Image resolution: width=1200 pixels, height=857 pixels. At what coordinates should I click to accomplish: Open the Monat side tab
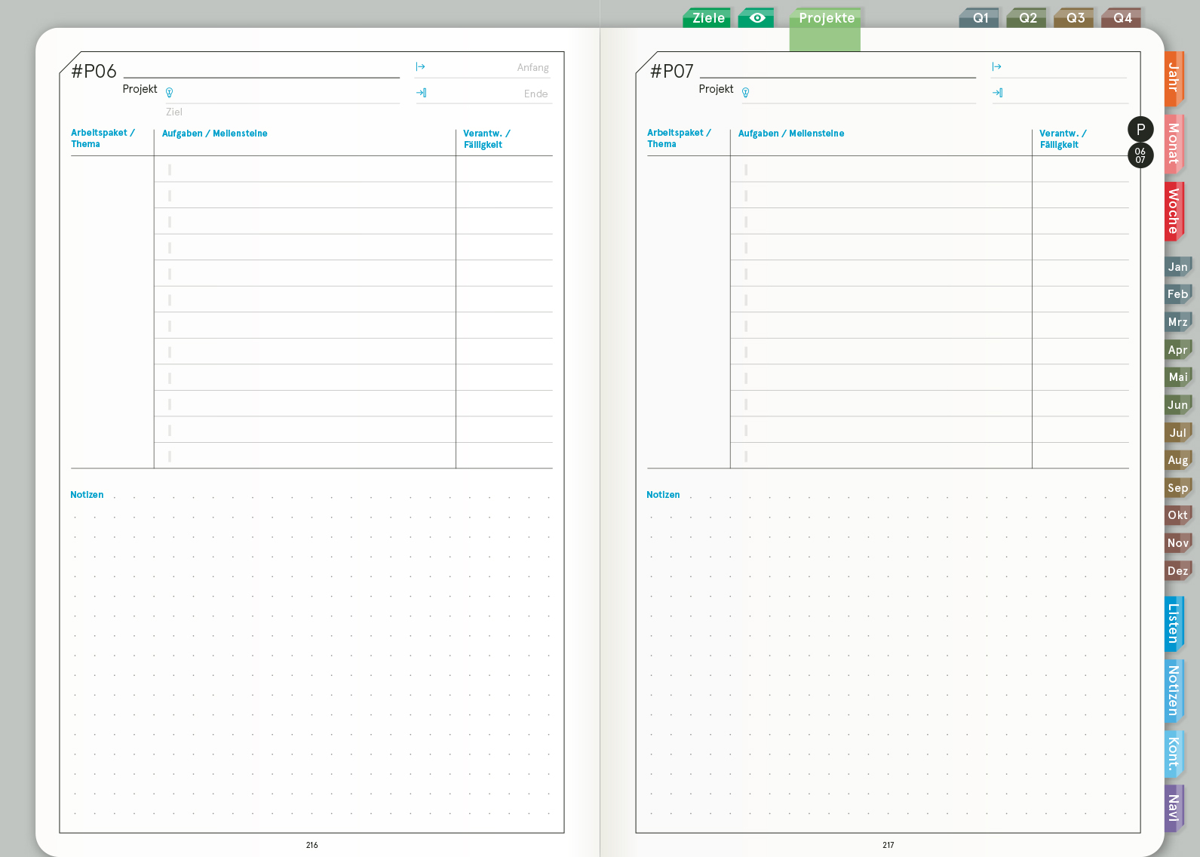pyautogui.click(x=1174, y=143)
